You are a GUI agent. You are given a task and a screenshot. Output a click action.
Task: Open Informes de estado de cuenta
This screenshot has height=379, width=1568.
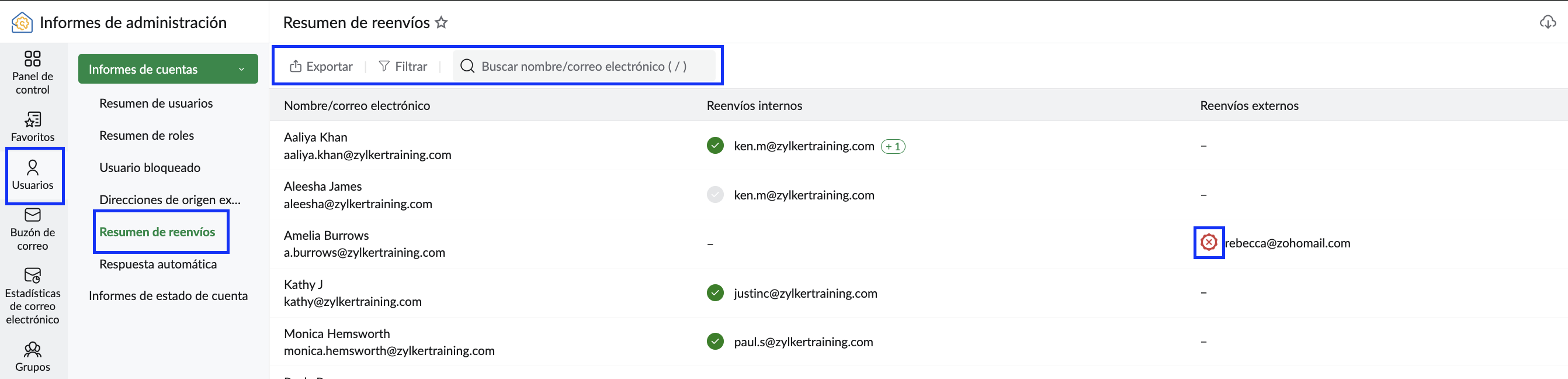(168, 295)
